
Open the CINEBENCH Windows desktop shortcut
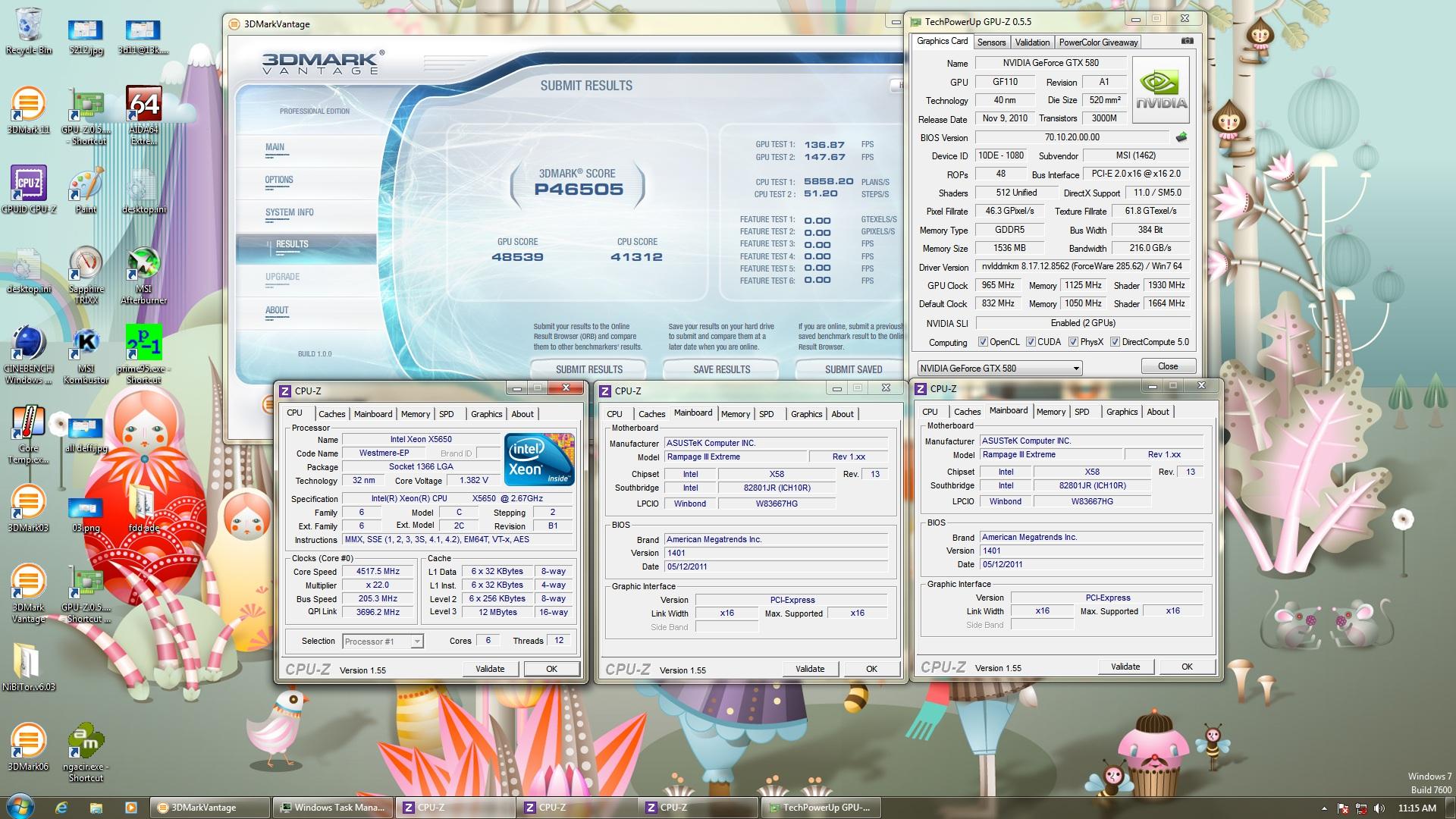point(29,355)
